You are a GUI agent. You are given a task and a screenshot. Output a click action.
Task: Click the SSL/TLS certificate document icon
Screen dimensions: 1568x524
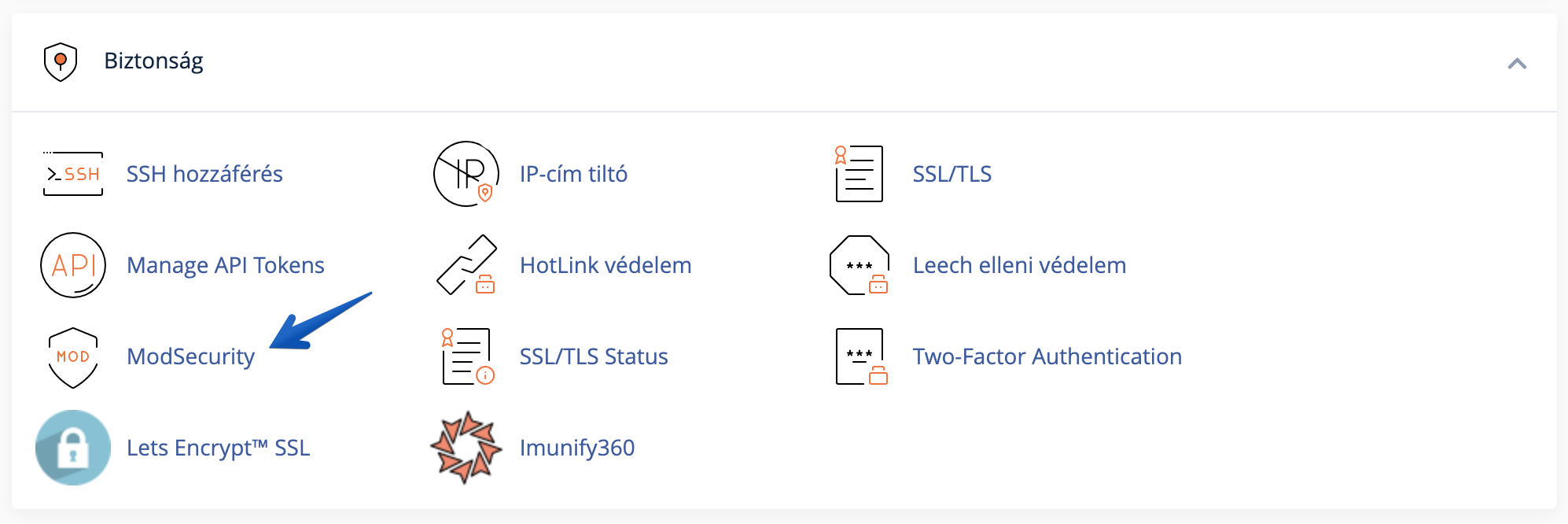click(x=859, y=174)
